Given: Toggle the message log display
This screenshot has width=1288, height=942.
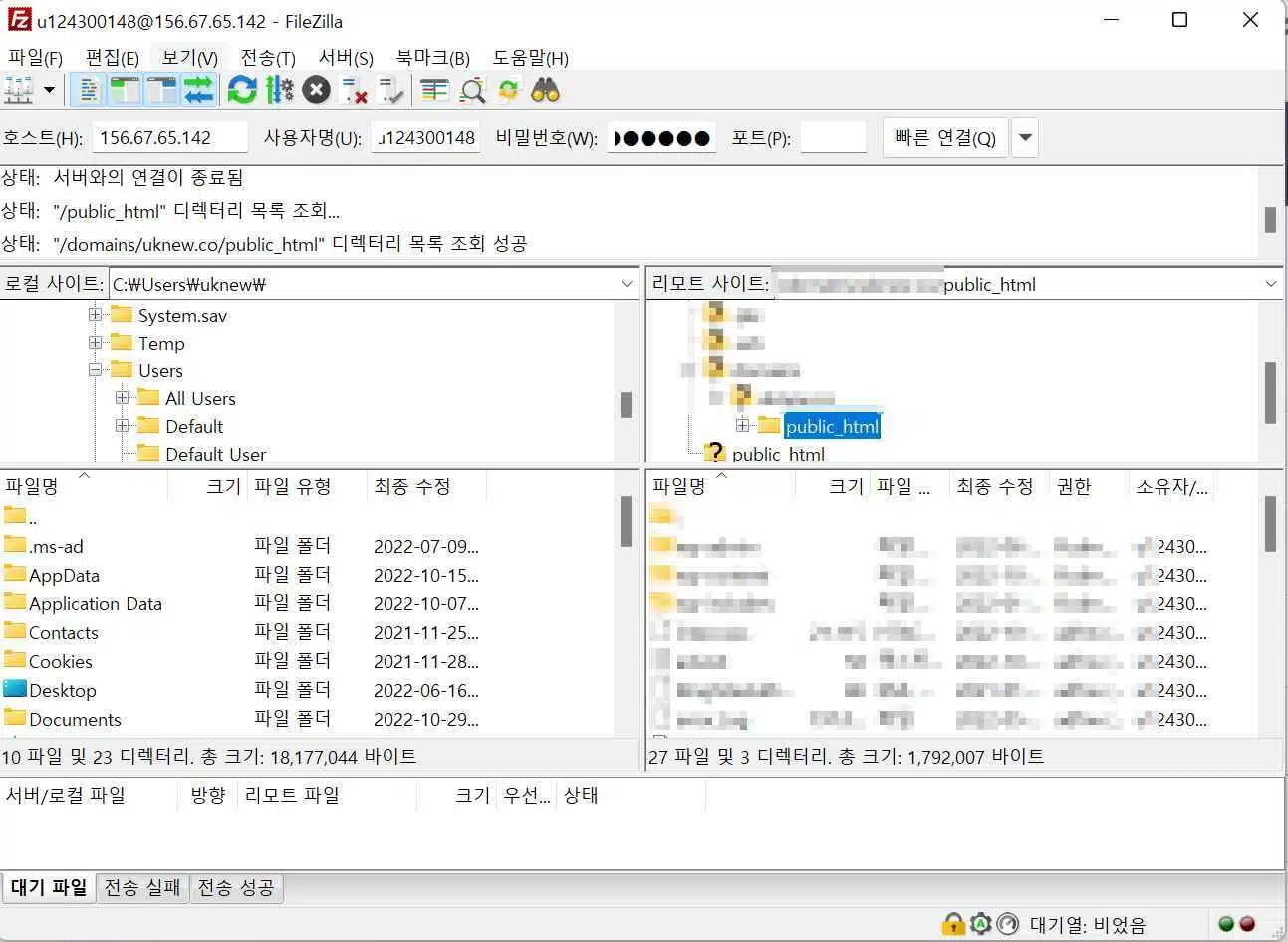Looking at the screenshot, I should point(89,91).
